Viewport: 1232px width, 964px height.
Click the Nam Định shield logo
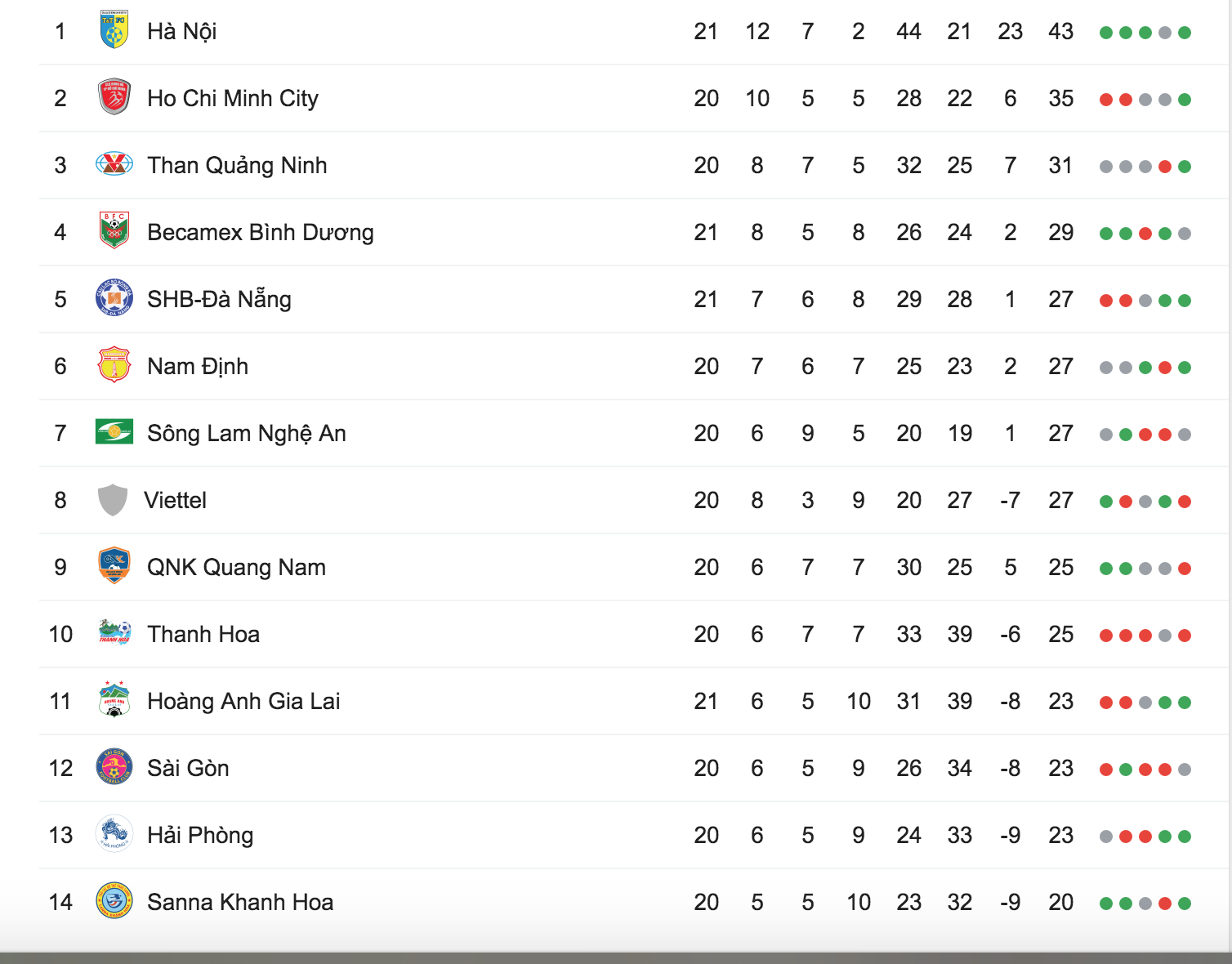click(x=114, y=365)
